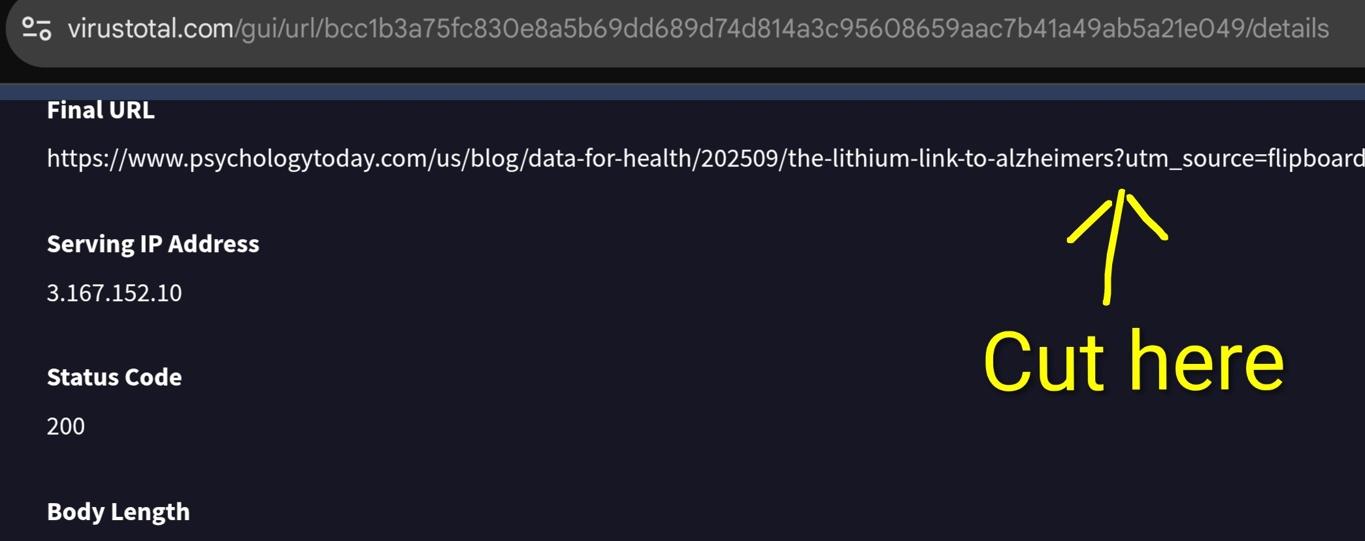Select the "Body Length" heading
Screen dimensions: 1365x541
click(x=118, y=511)
